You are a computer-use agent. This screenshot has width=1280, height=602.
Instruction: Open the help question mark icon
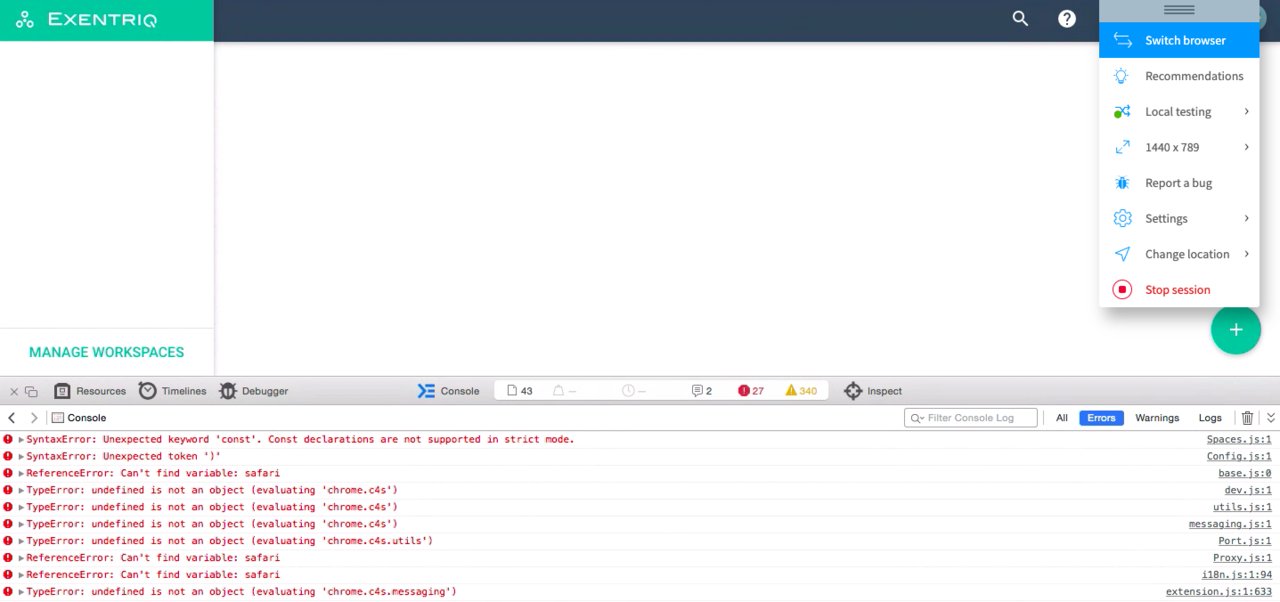point(1067,19)
